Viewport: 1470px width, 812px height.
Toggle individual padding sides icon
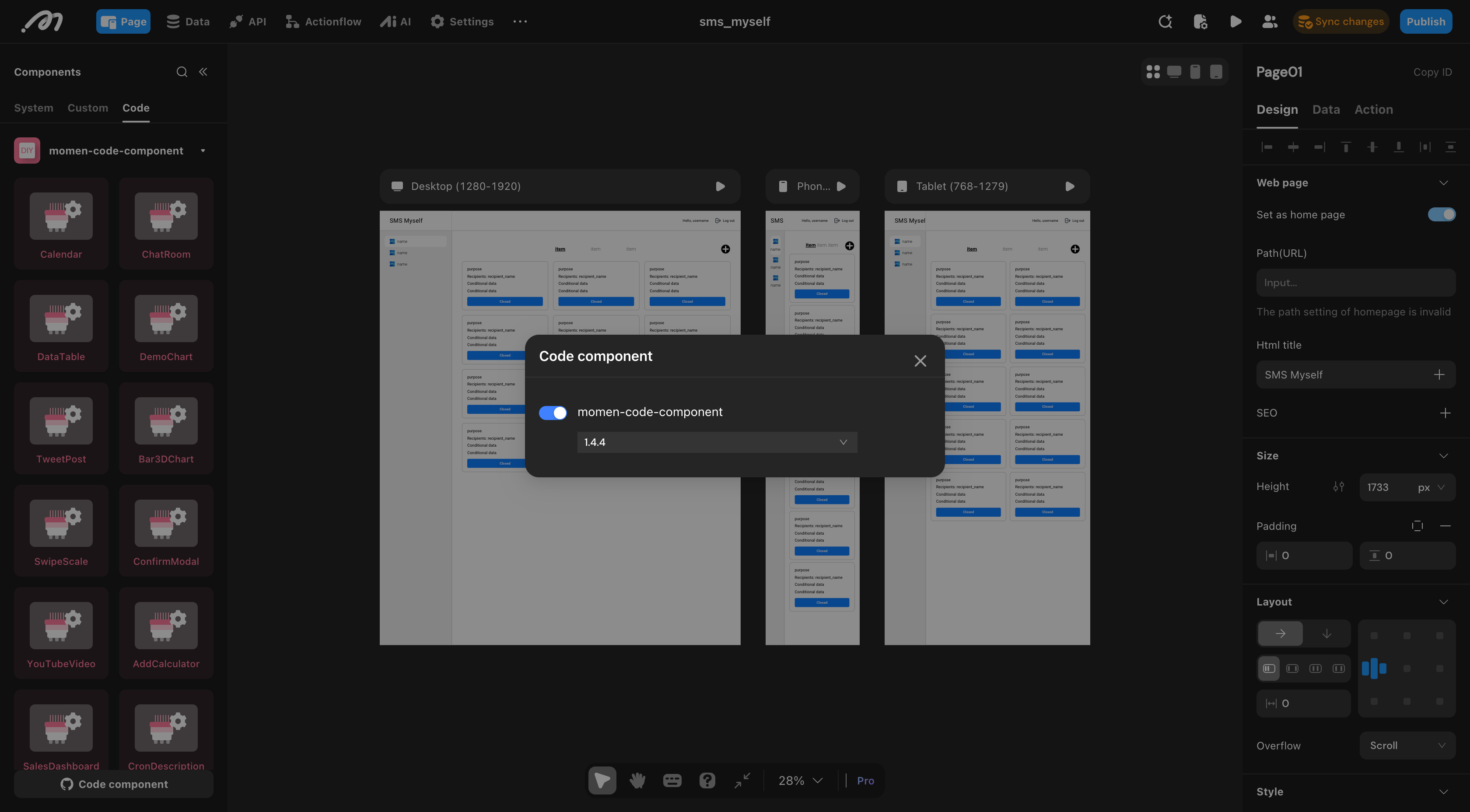[x=1417, y=526]
